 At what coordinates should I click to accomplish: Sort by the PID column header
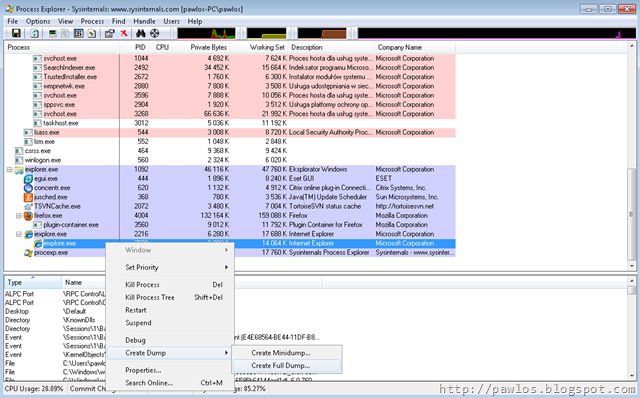[135, 47]
